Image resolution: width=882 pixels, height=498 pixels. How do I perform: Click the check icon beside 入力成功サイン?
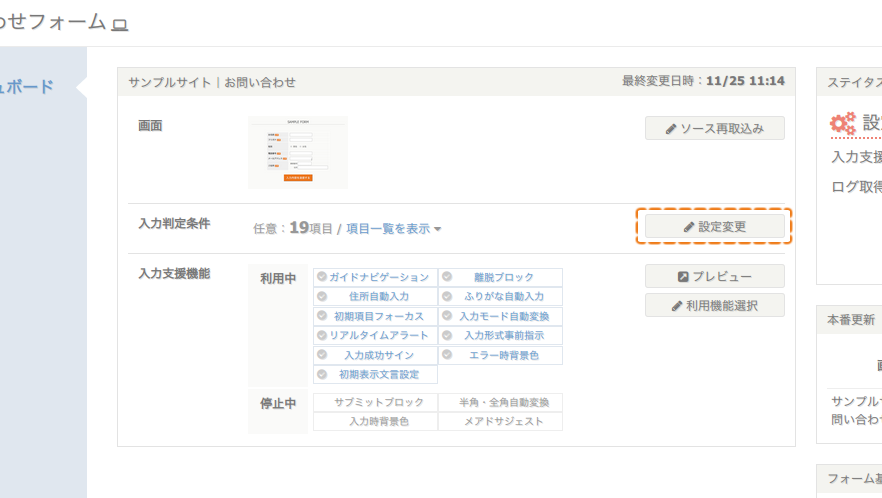[x=322, y=354]
